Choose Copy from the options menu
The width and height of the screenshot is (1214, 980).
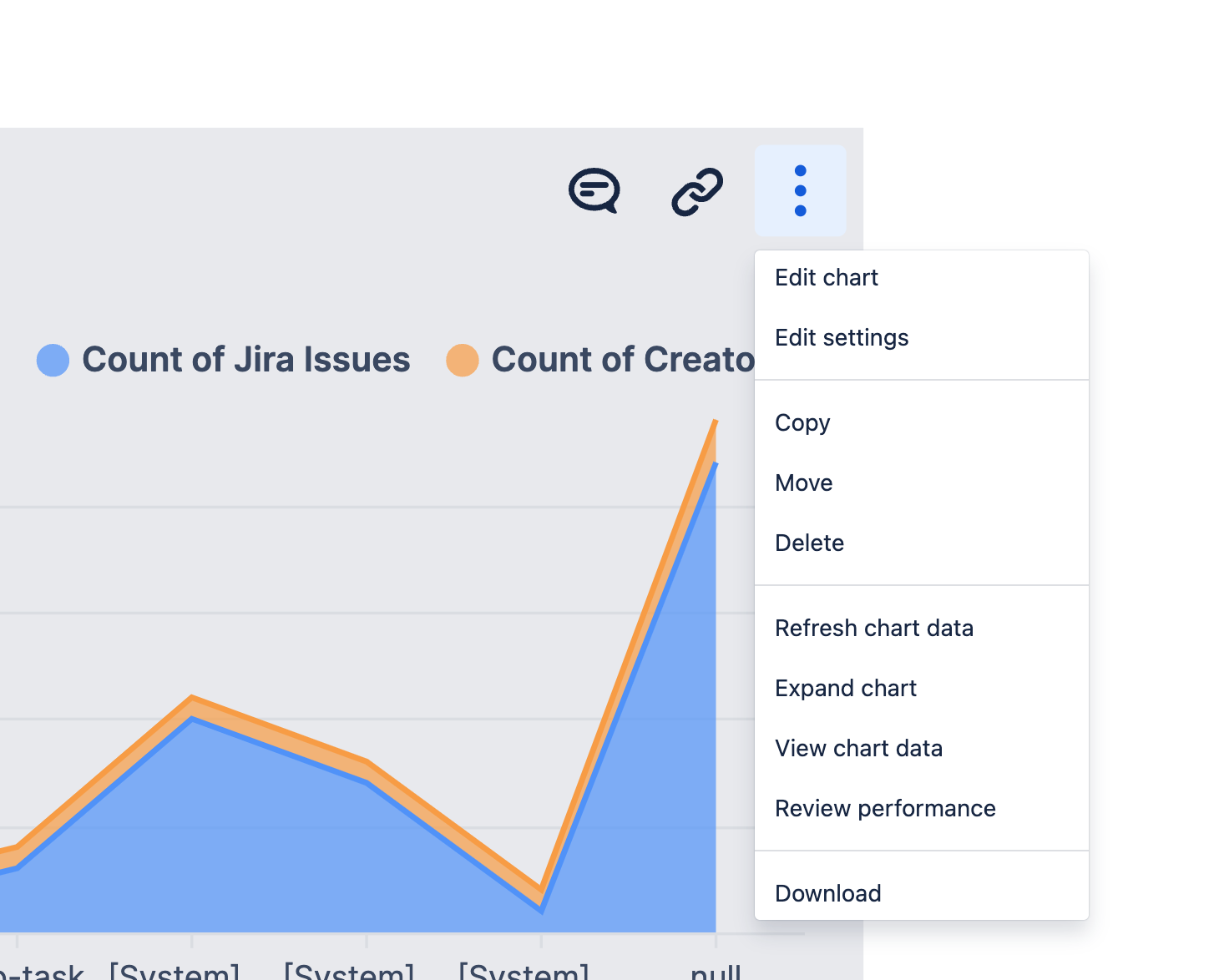pos(802,422)
